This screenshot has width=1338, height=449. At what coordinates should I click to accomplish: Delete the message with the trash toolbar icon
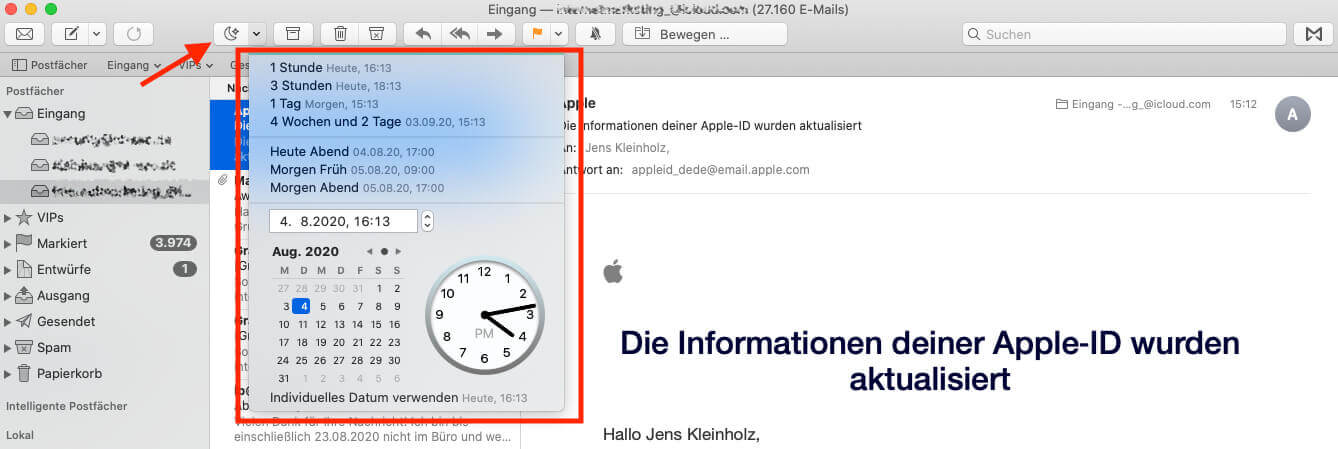tap(340, 34)
